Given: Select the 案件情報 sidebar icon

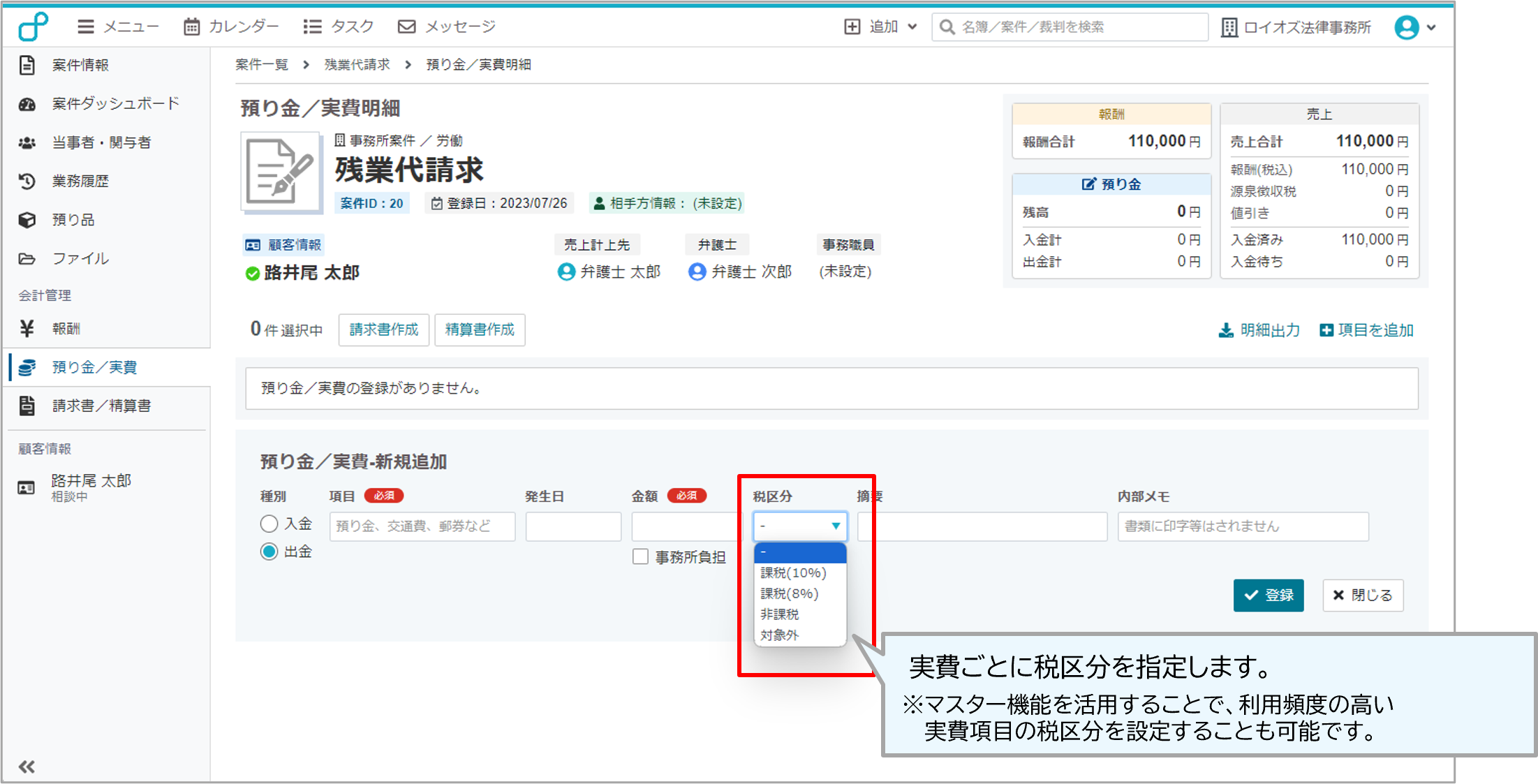Looking at the screenshot, I should pos(27,65).
